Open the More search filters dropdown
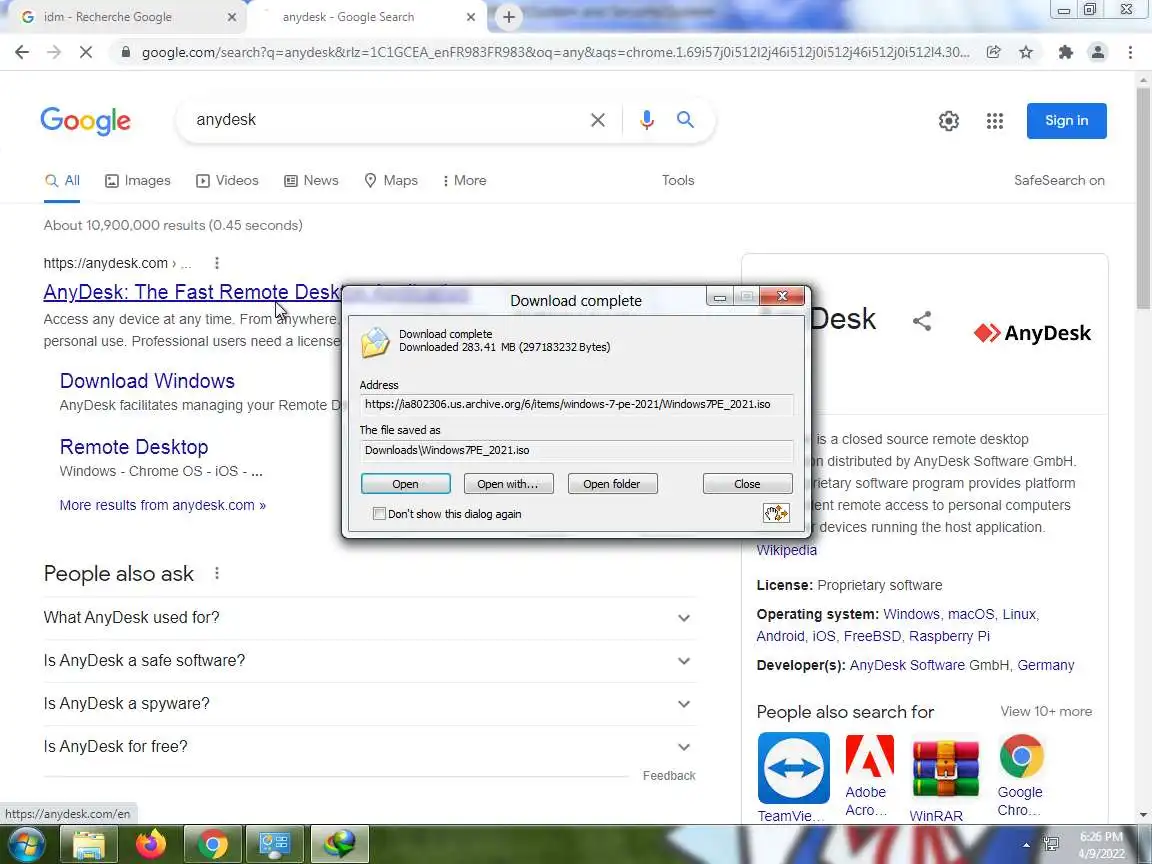This screenshot has width=1152, height=864. pyautogui.click(x=464, y=180)
